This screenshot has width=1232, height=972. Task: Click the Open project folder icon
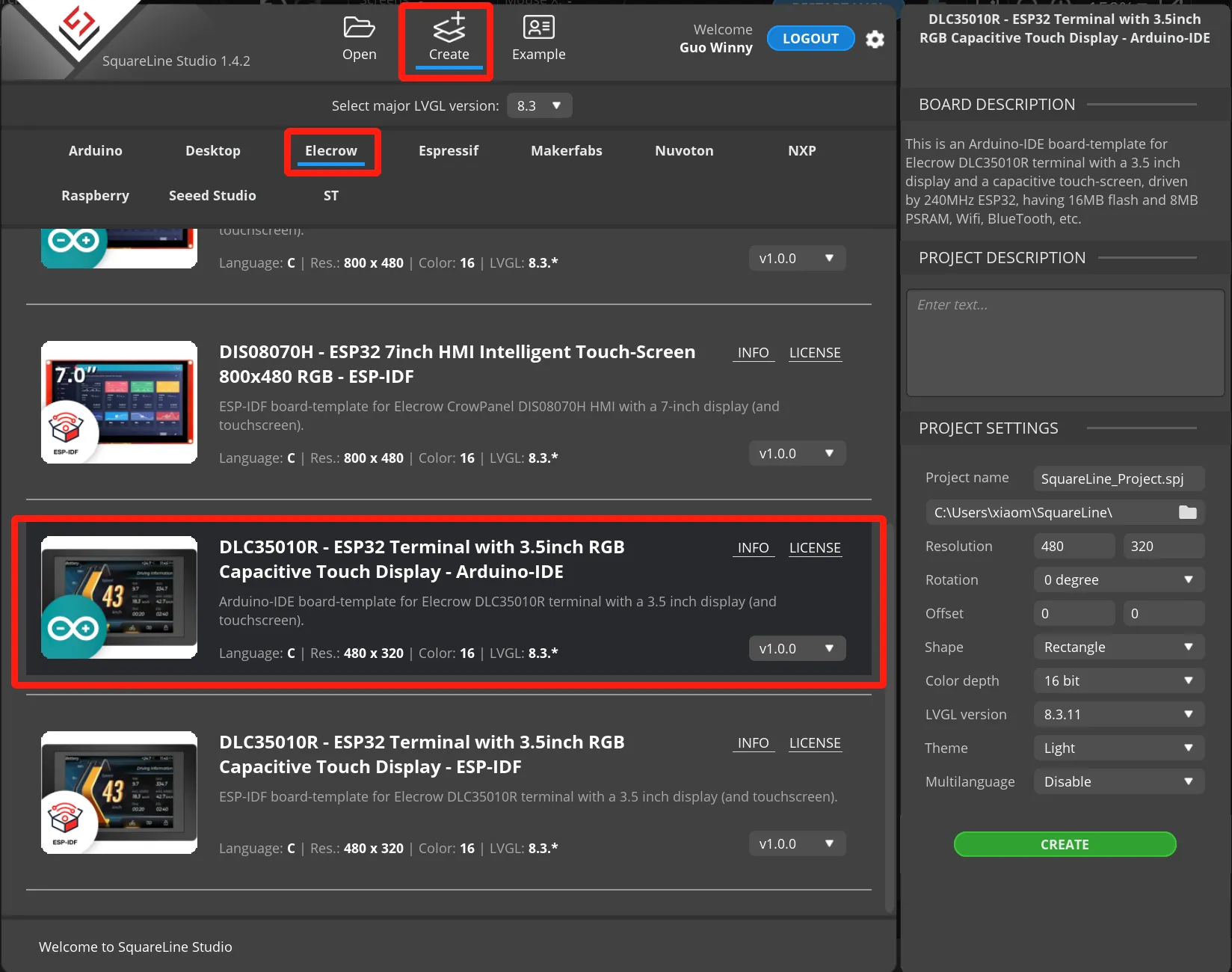[359, 28]
